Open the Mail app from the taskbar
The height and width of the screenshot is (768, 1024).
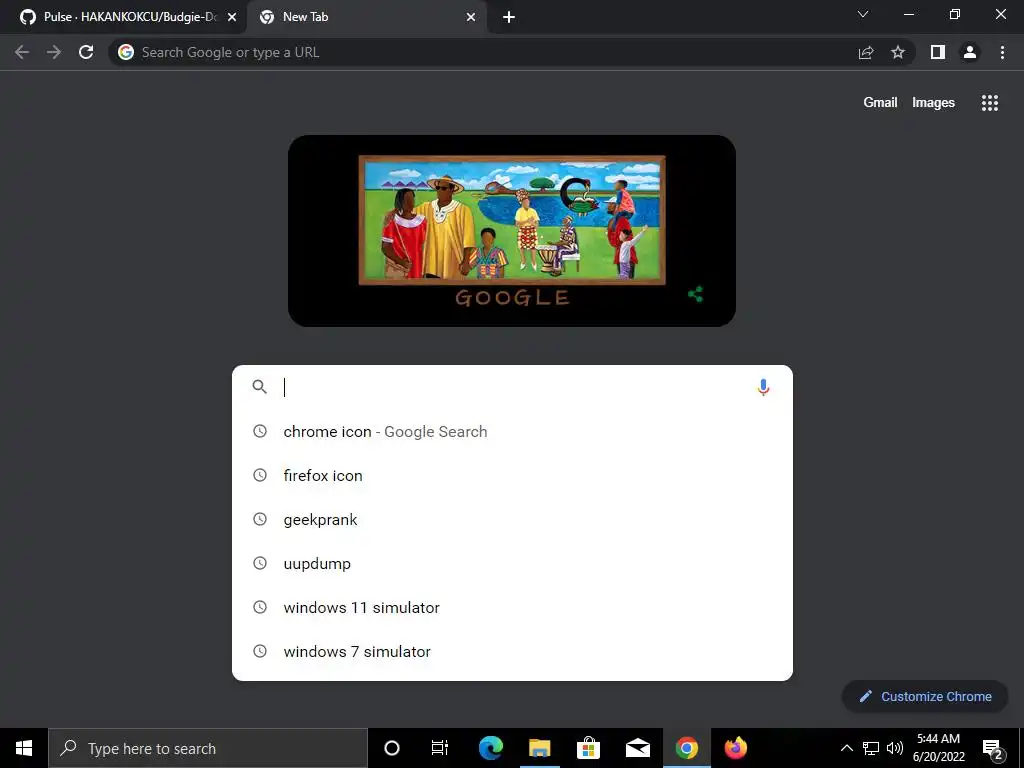click(637, 748)
